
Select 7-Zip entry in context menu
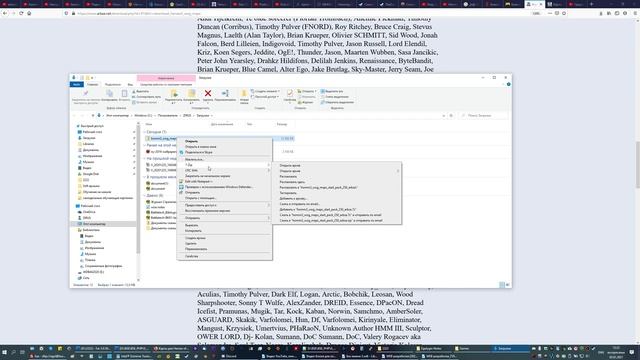tap(224, 165)
